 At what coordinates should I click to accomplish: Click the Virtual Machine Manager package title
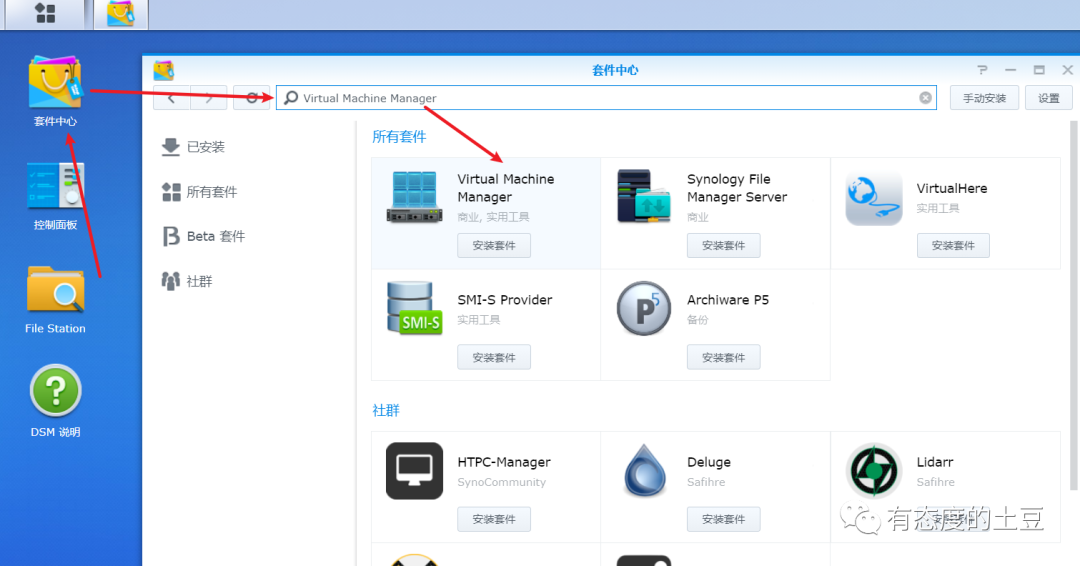(506, 188)
